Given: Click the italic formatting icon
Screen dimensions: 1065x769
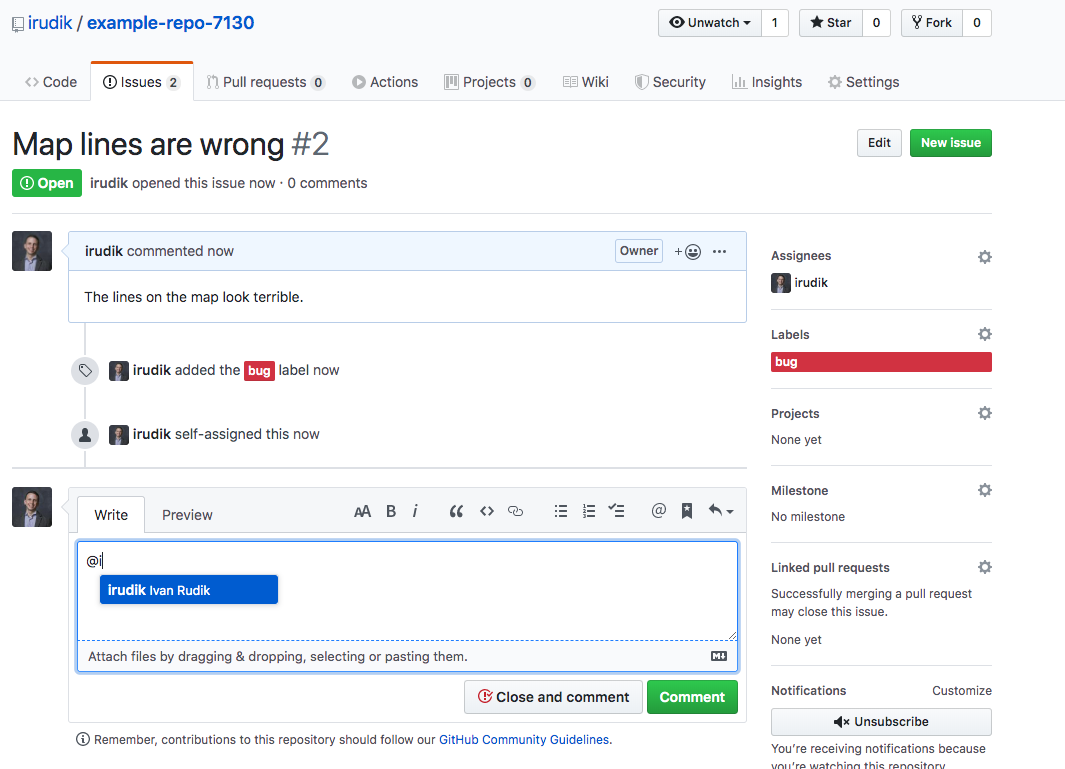Looking at the screenshot, I should (x=415, y=511).
